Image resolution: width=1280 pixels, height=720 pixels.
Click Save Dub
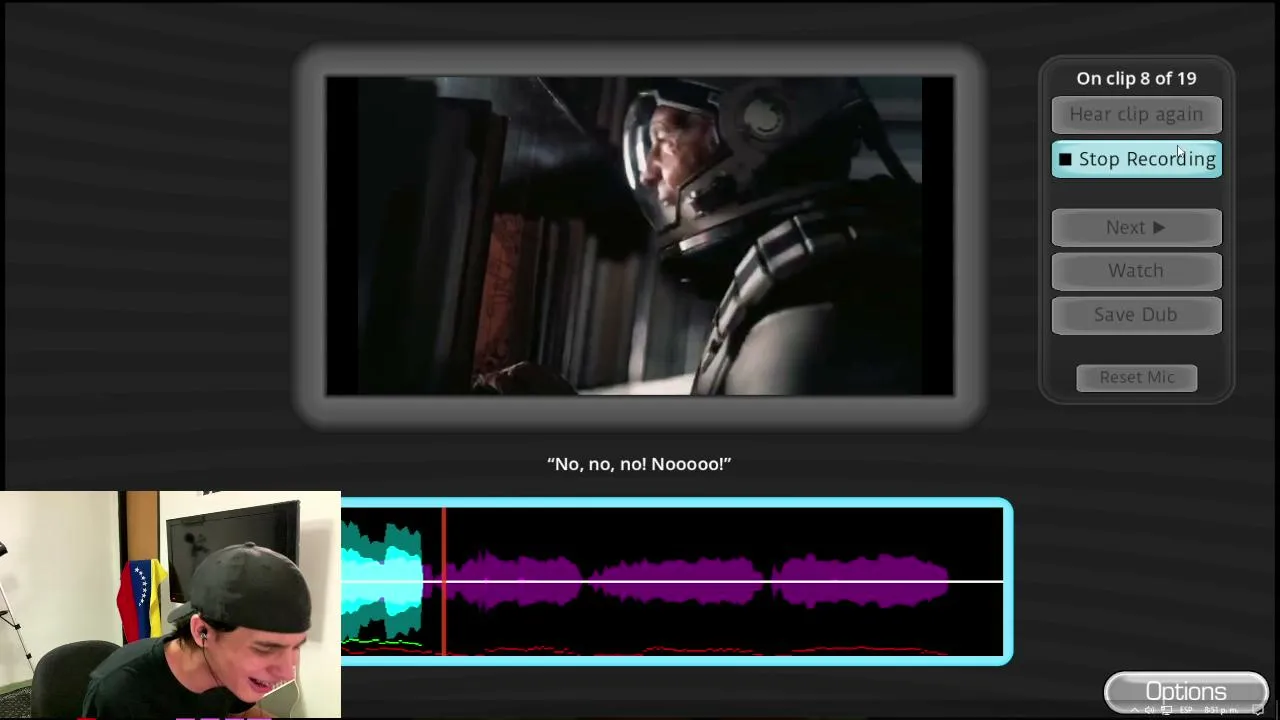pos(1136,315)
